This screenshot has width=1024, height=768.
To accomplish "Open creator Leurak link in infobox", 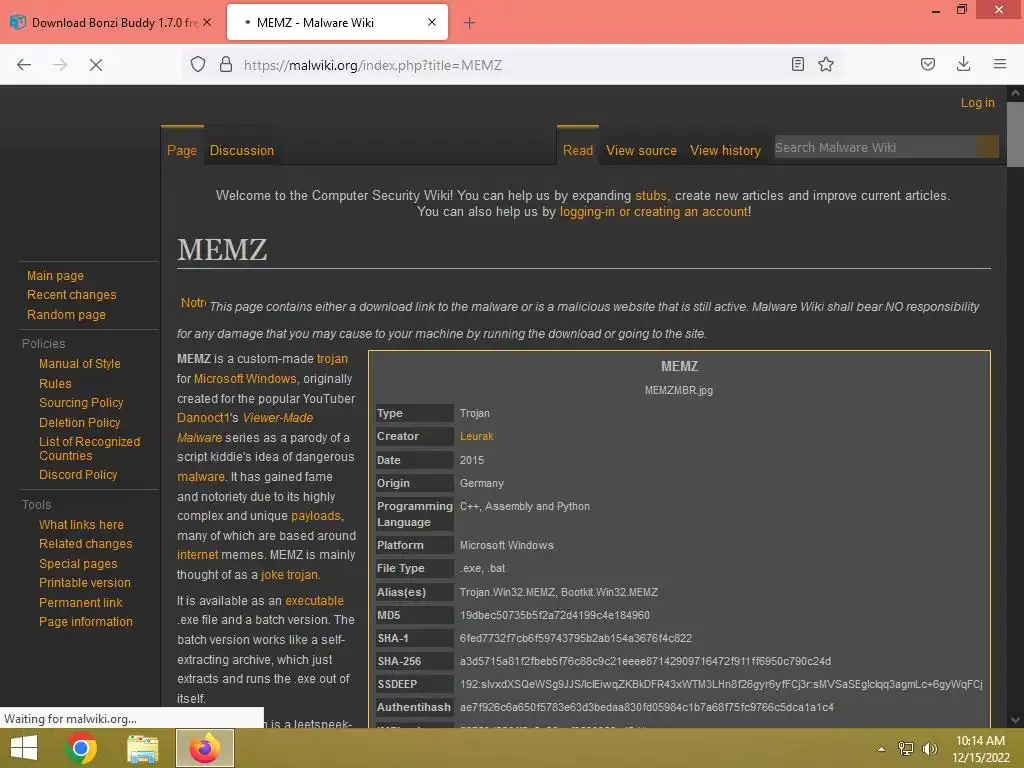I will [x=476, y=436].
